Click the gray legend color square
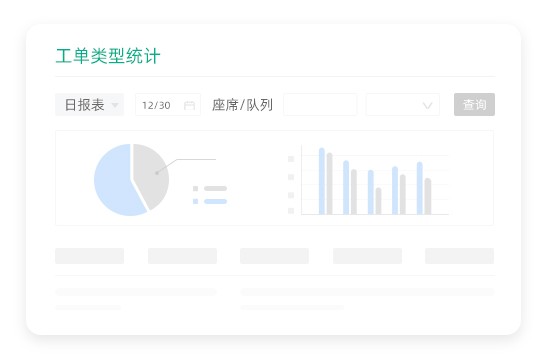540x360 pixels. pyautogui.click(x=196, y=188)
